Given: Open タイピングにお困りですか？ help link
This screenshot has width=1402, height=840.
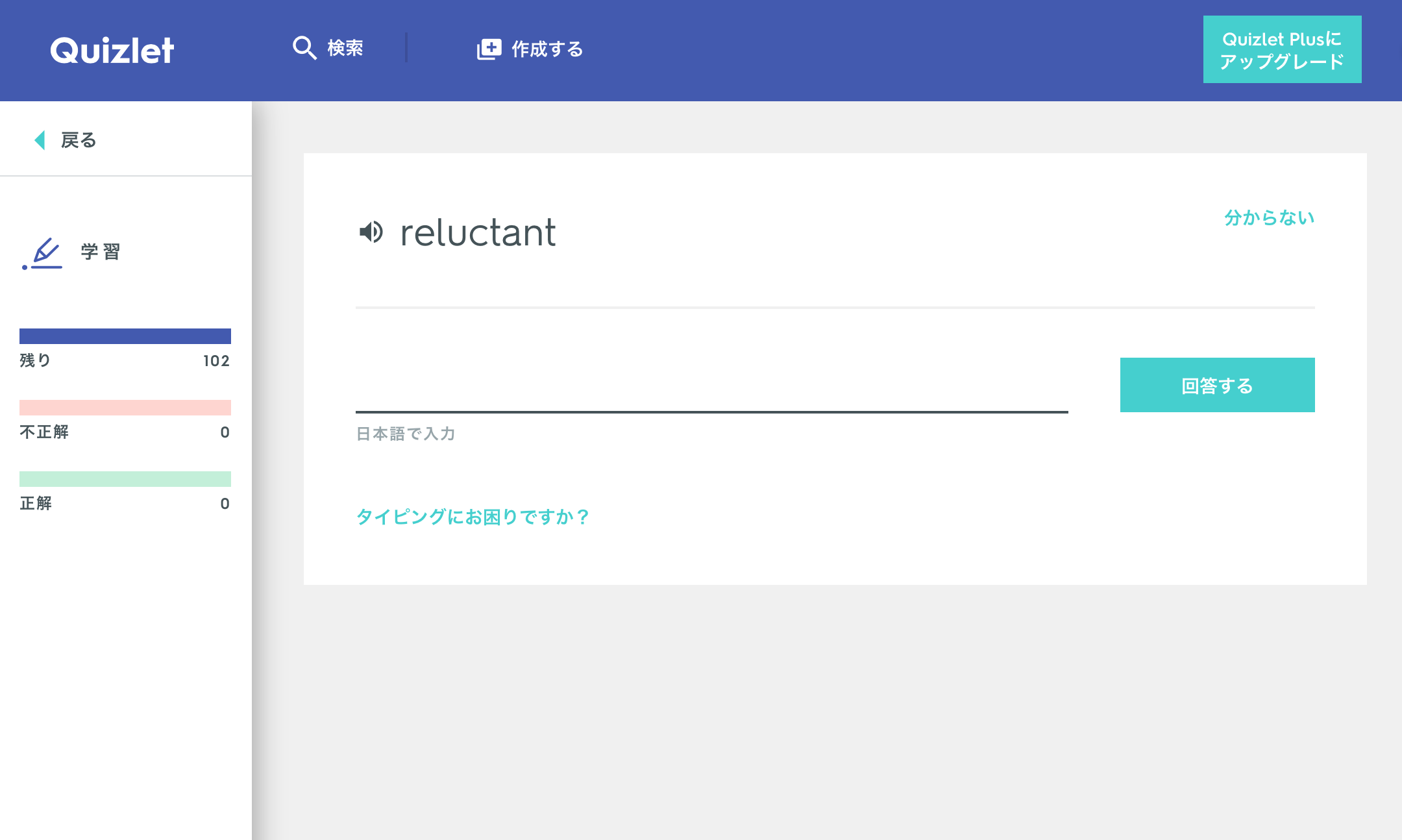Looking at the screenshot, I should (x=473, y=517).
